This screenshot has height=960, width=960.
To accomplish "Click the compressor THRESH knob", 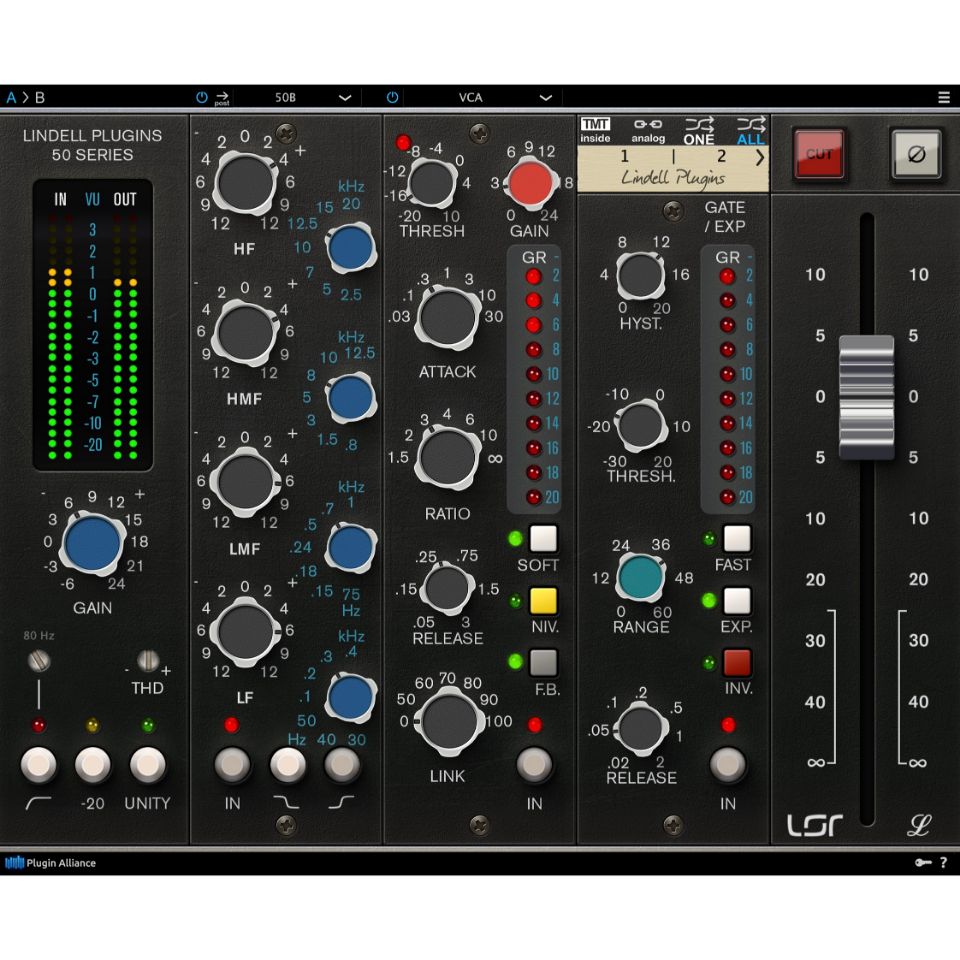I will click(x=431, y=183).
